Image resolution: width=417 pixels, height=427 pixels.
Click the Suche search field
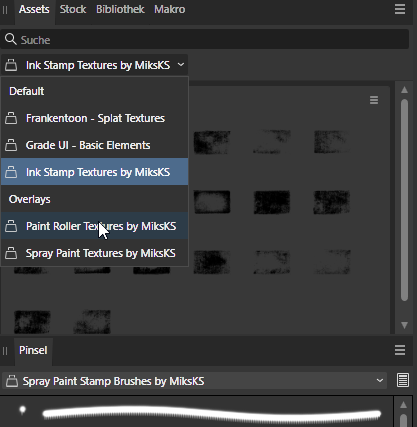[205, 39]
